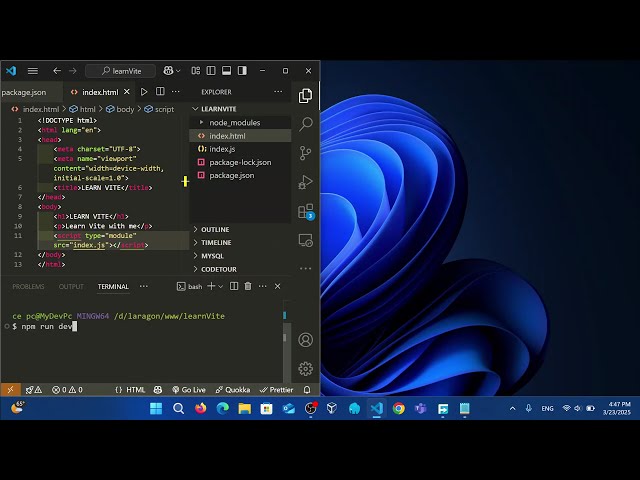
Task: Expand the MYSQL section
Action: pos(241,256)
